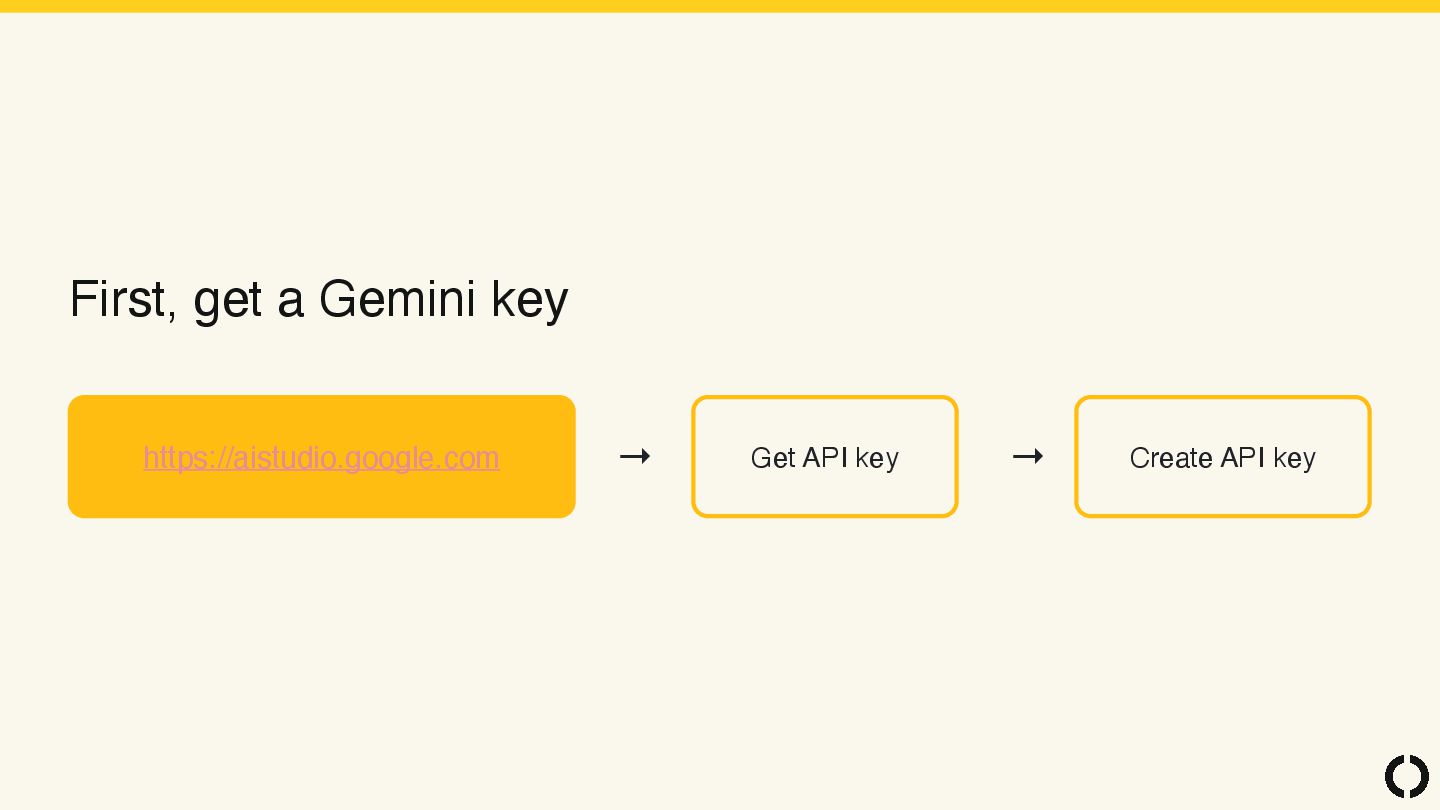Viewport: 1440px width, 810px height.
Task: Click the word key in the slide heading
Action: tap(530, 299)
